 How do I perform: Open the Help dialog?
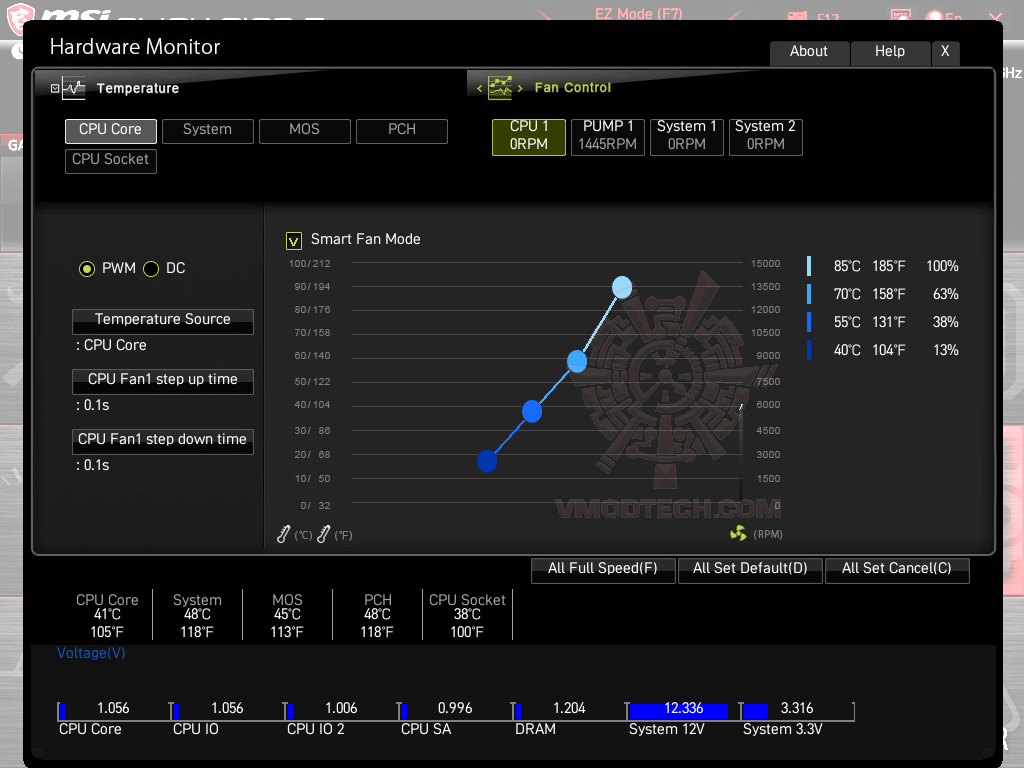click(x=890, y=52)
